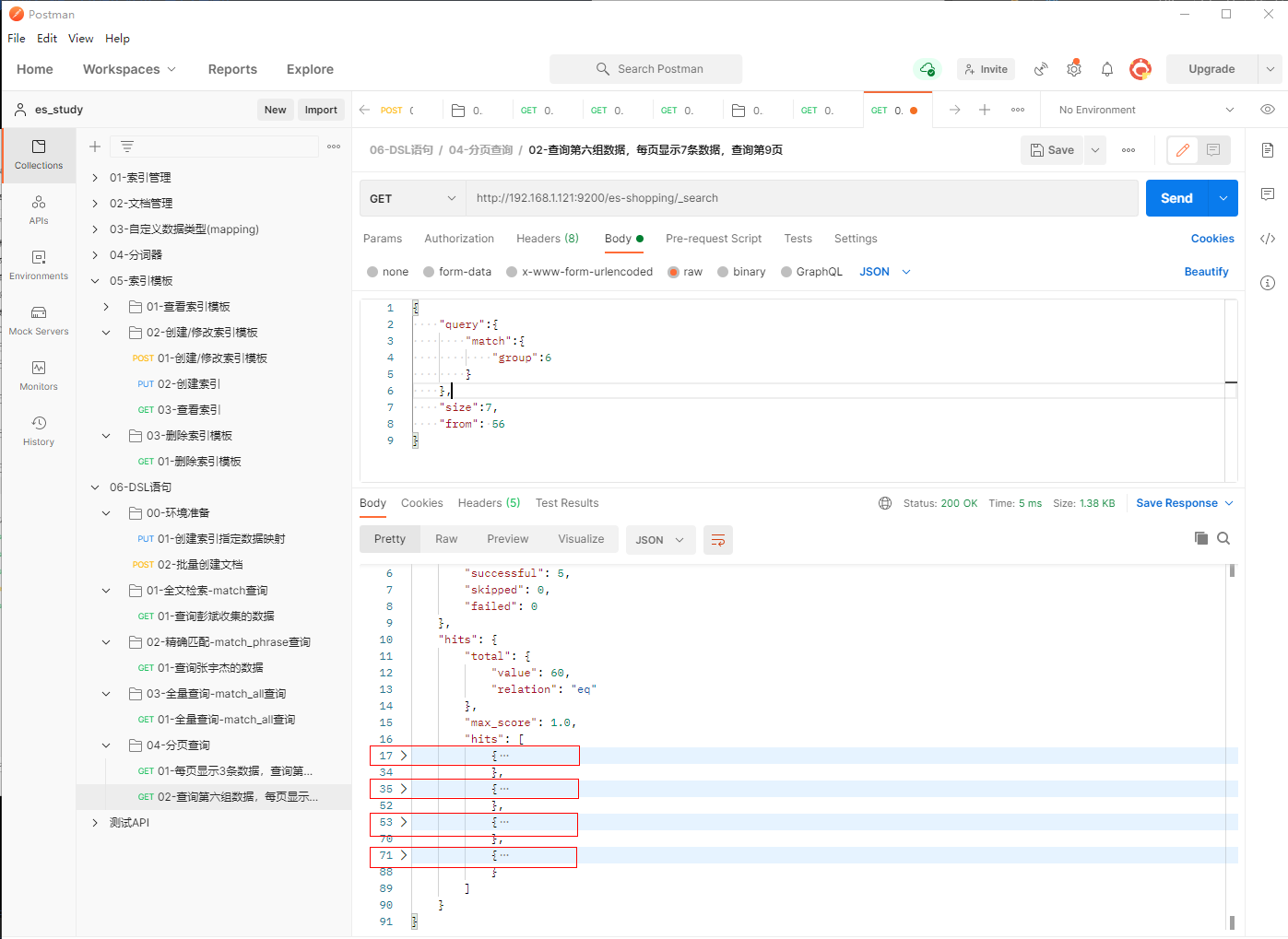Choose the GraphQL body radio option
The height and width of the screenshot is (939, 1288).
[x=786, y=272]
